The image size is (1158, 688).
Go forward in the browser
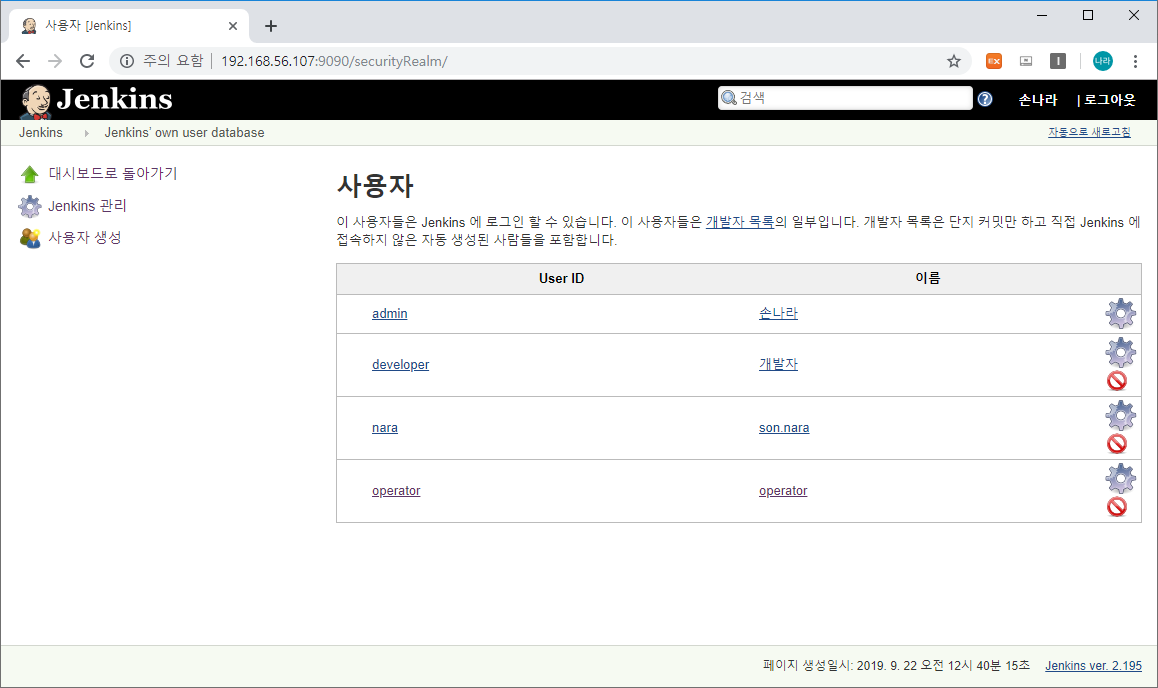pyautogui.click(x=55, y=61)
